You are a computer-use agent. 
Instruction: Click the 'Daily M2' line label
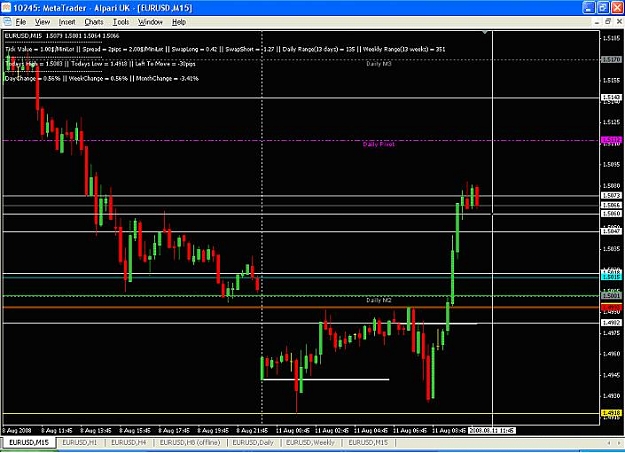coord(379,300)
